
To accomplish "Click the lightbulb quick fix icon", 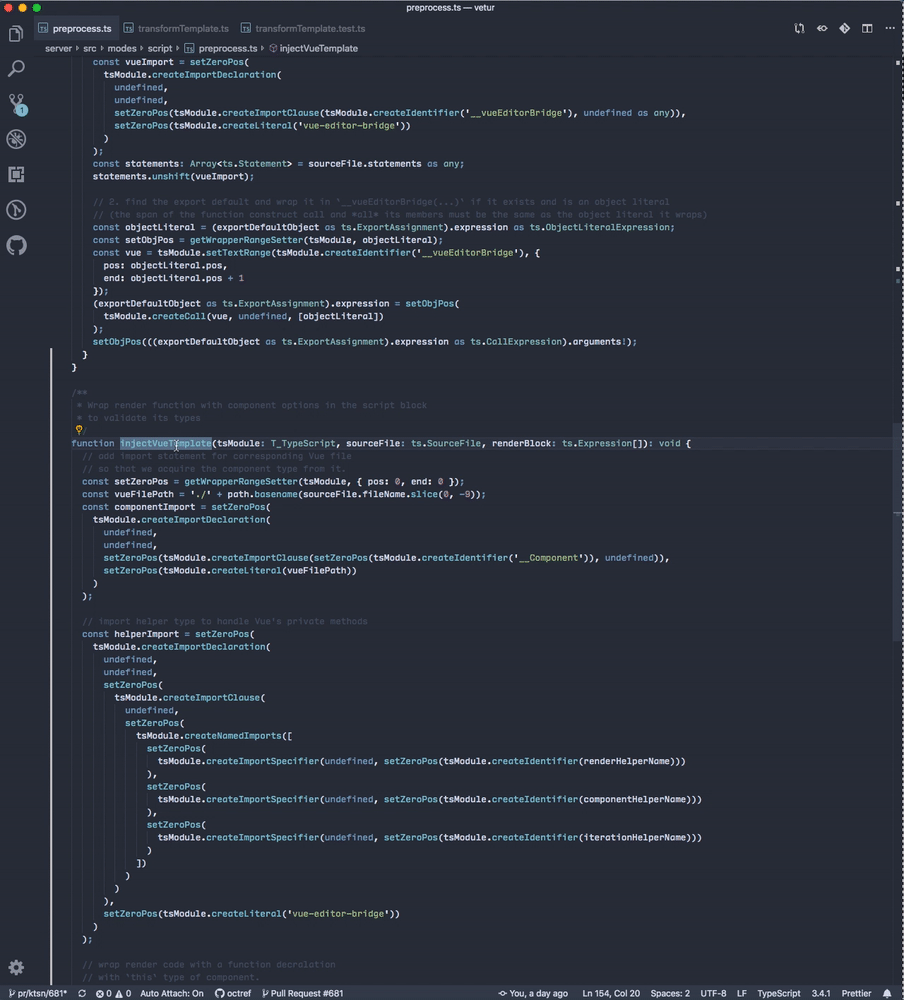I will [79, 430].
